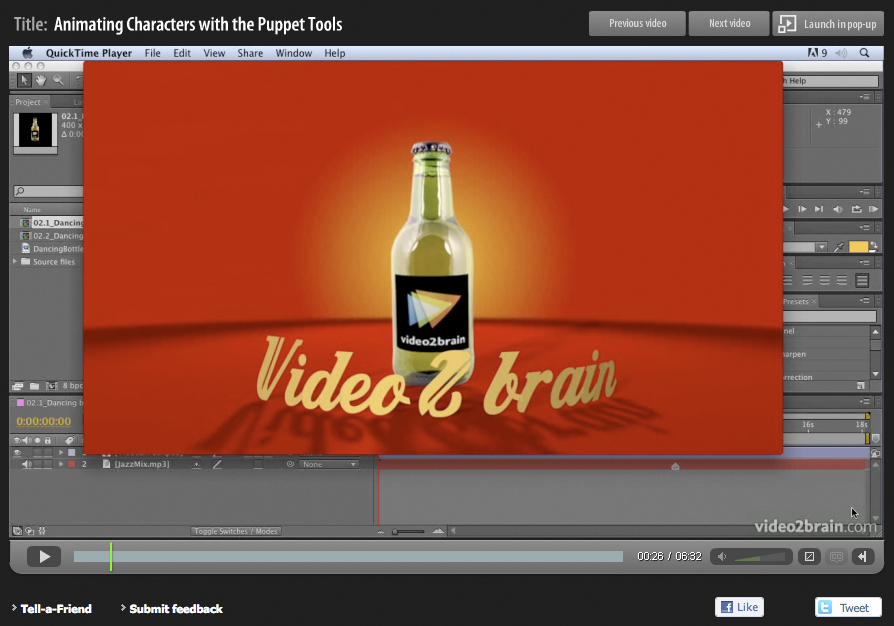Select the Zoom magnifier tool
This screenshot has height=626, width=894.
pos(59,80)
